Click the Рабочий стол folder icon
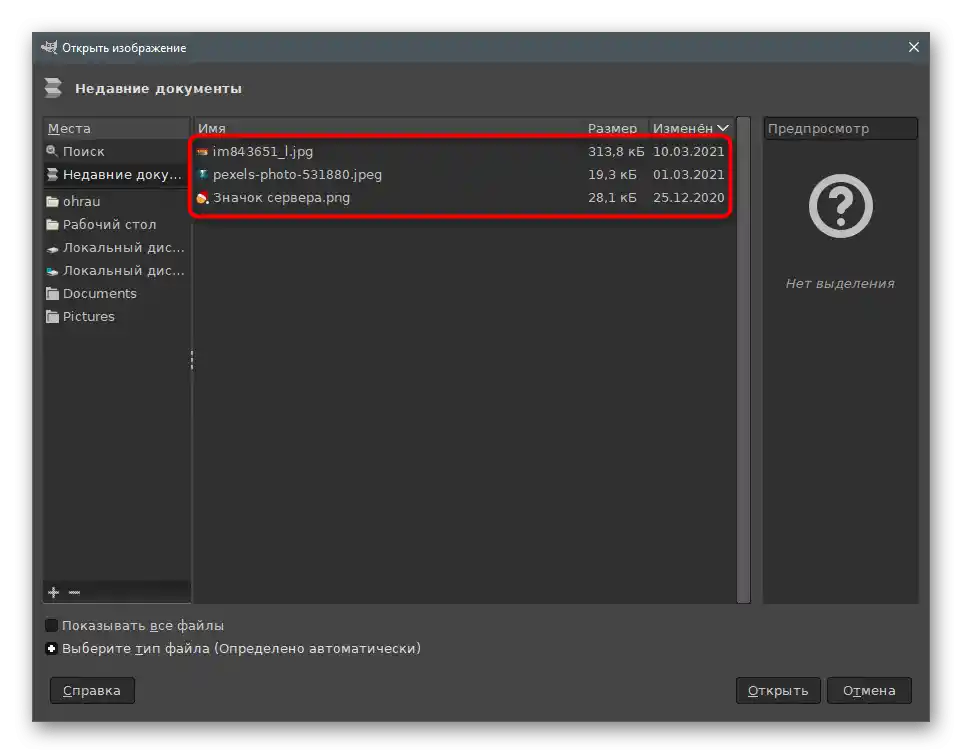Image resolution: width=962 pixels, height=754 pixels. [52, 225]
